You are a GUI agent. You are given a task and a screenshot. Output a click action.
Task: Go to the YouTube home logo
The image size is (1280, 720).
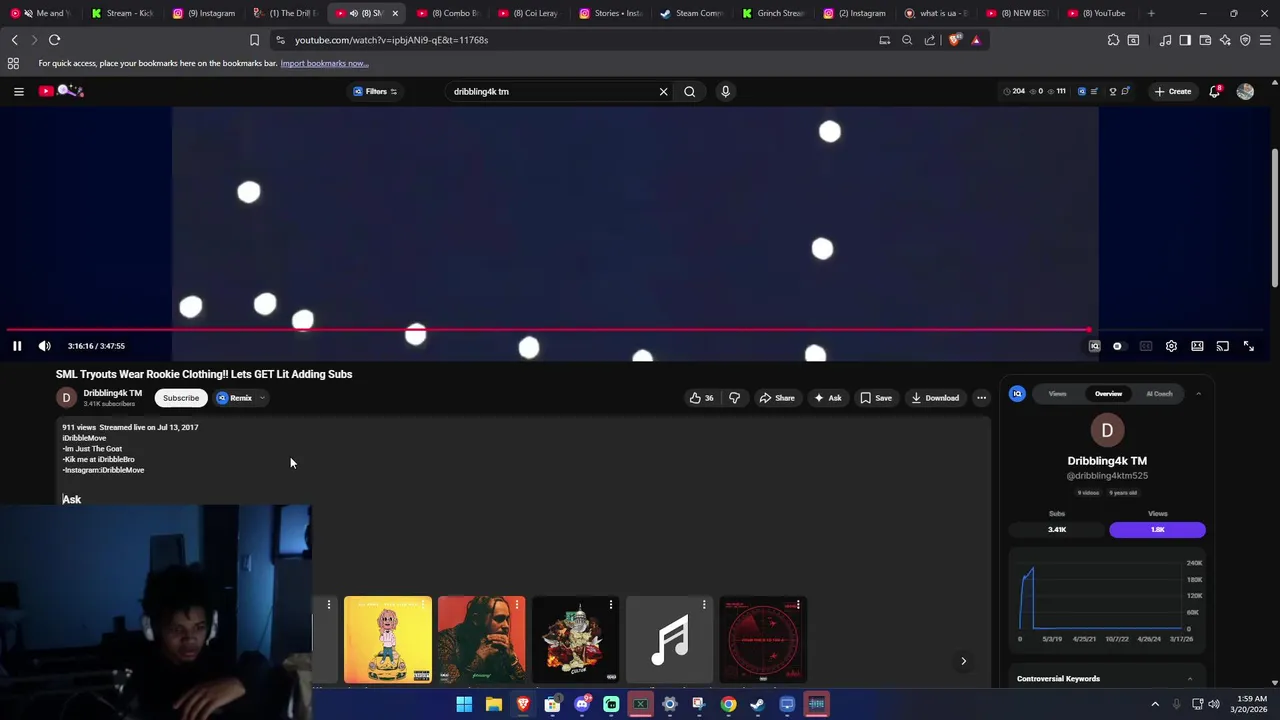(62, 91)
